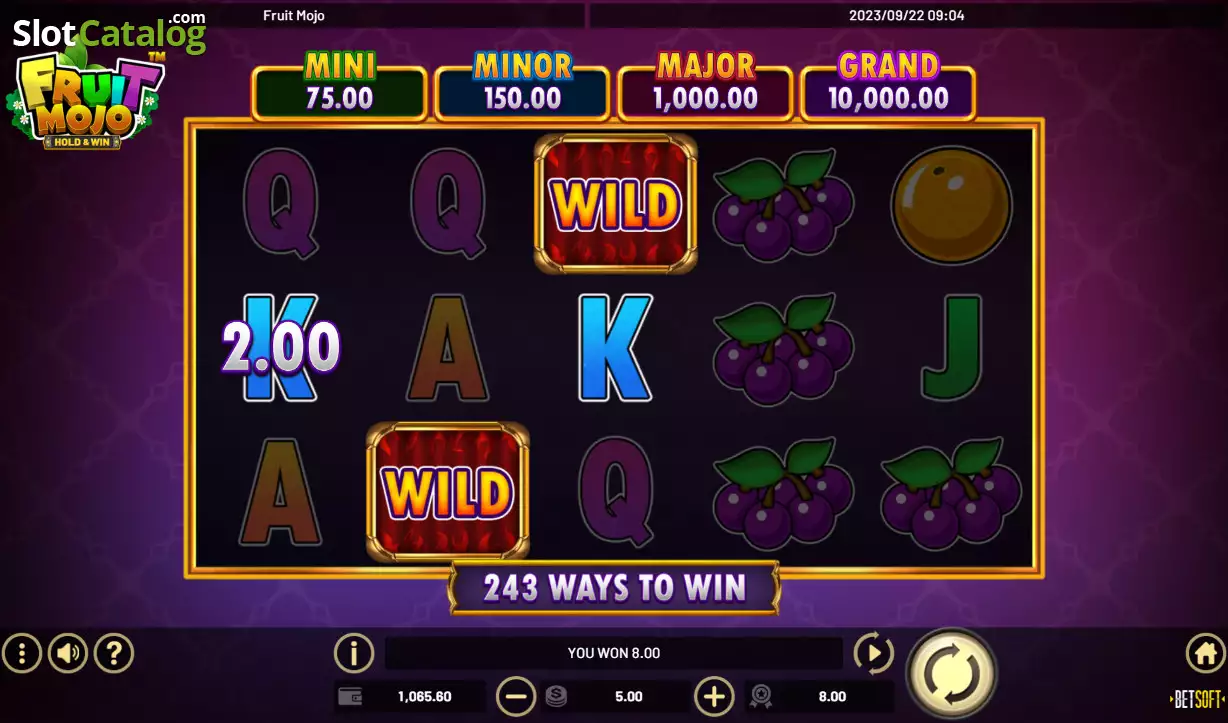The height and width of the screenshot is (723, 1228).
Task: Decrease bet with the minus button
Action: [516, 696]
